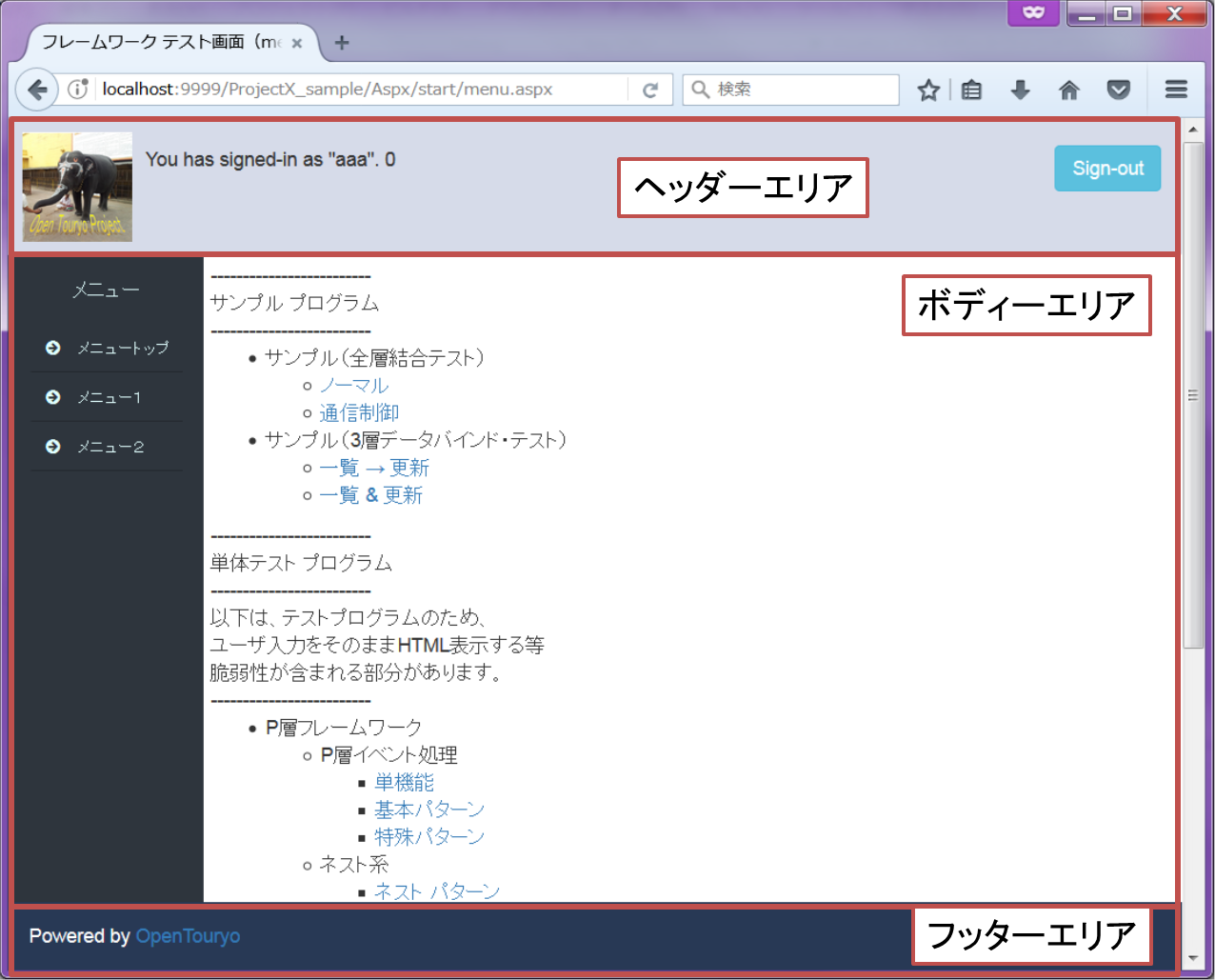Open the ノーマル sample link
1215x980 pixels.
tap(353, 385)
